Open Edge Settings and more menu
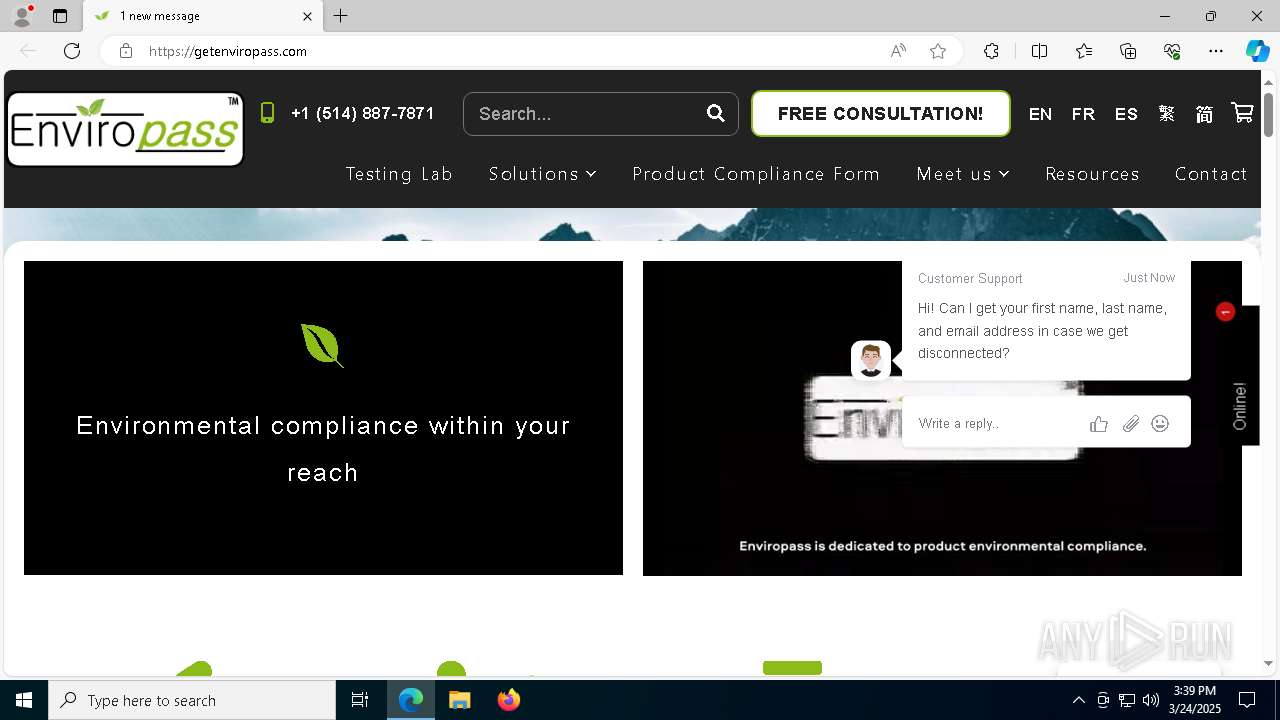 [x=1216, y=51]
